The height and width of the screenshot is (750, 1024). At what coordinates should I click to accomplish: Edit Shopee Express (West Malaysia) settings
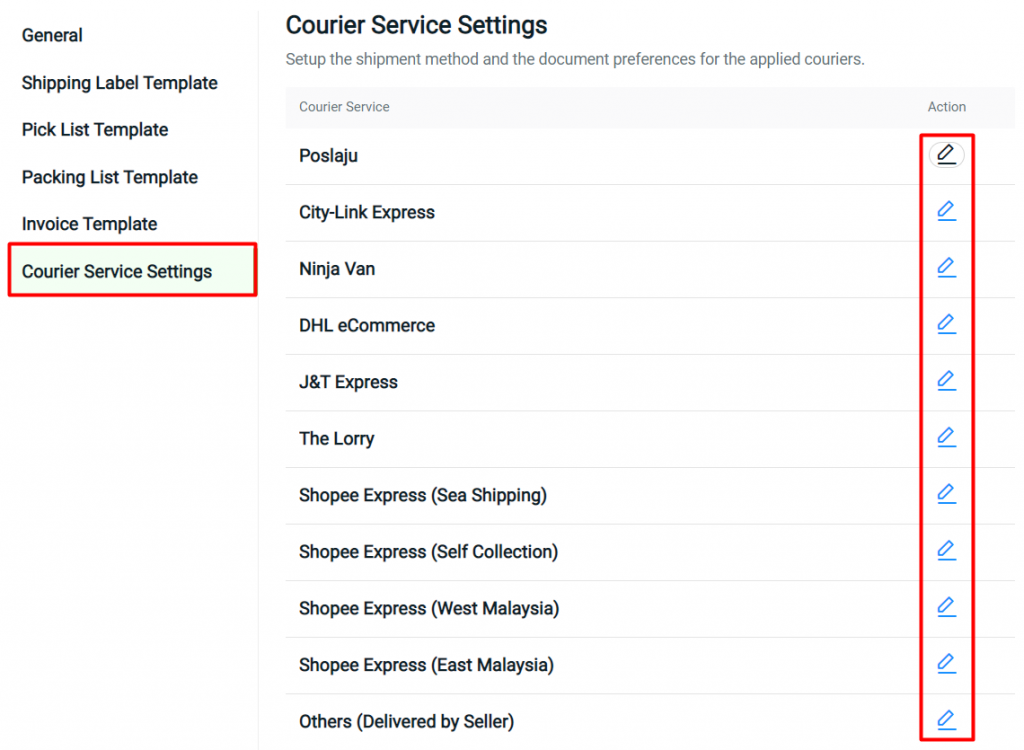coord(947,606)
